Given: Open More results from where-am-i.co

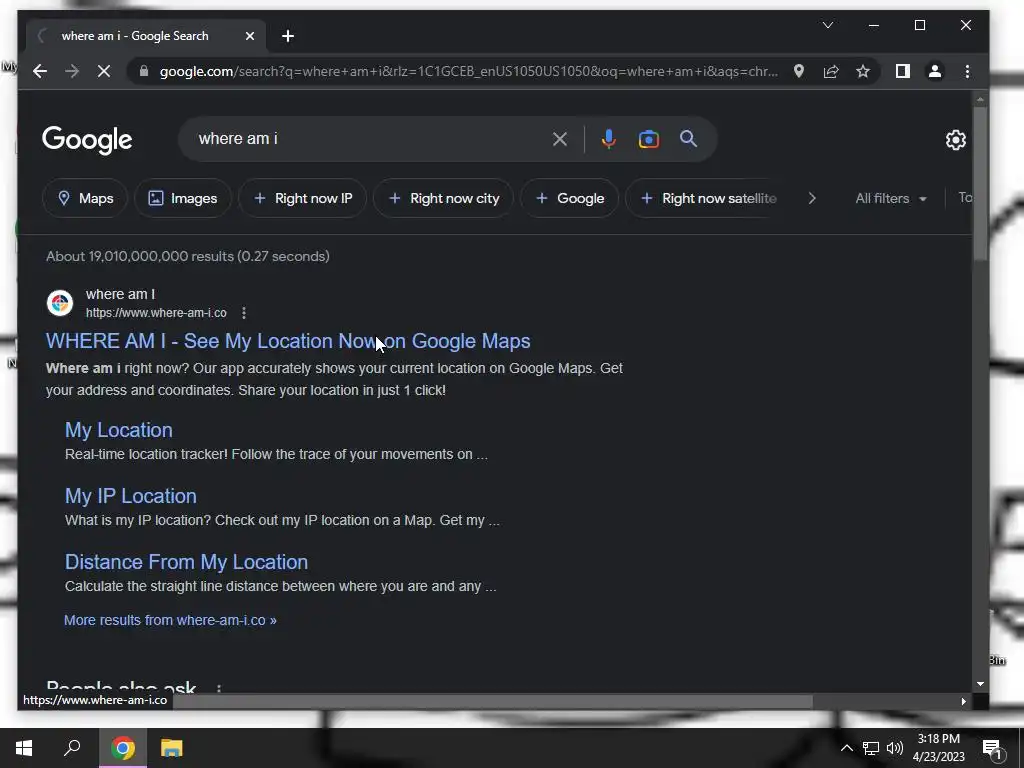Looking at the screenshot, I should click(170, 620).
